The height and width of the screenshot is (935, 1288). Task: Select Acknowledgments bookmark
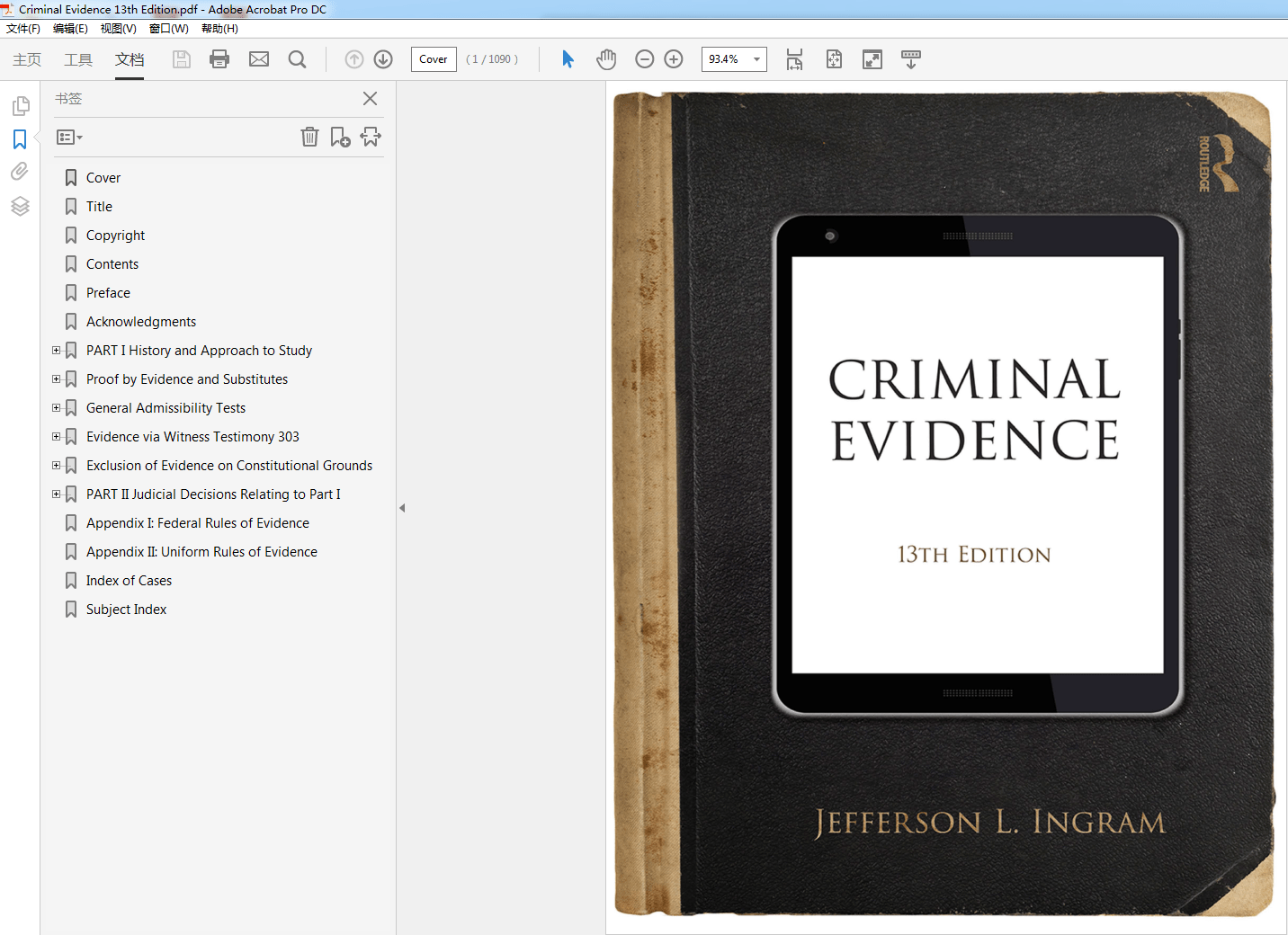click(x=141, y=322)
